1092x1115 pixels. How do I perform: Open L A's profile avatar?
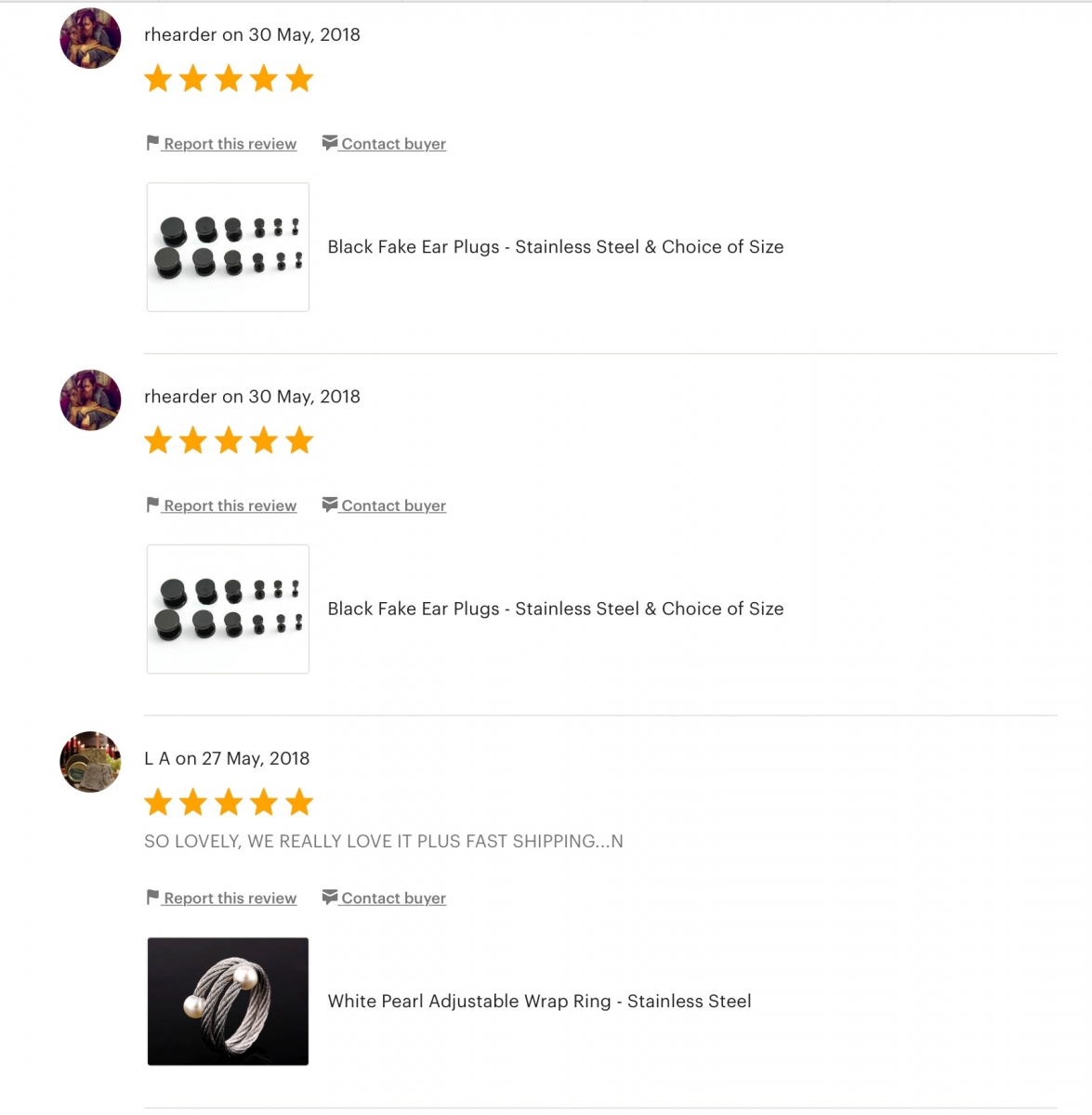(x=90, y=762)
